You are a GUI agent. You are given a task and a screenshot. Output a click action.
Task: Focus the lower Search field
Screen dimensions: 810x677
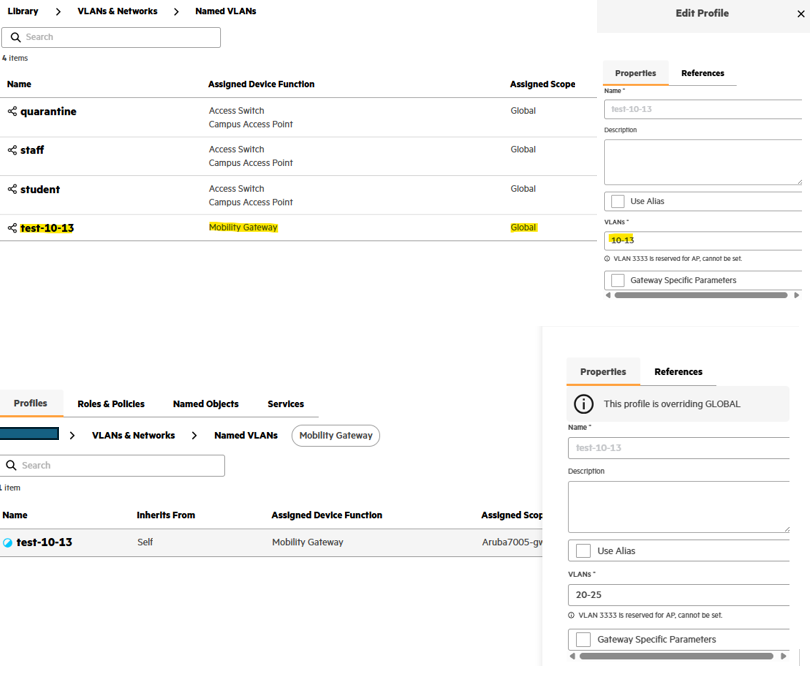click(x=112, y=465)
